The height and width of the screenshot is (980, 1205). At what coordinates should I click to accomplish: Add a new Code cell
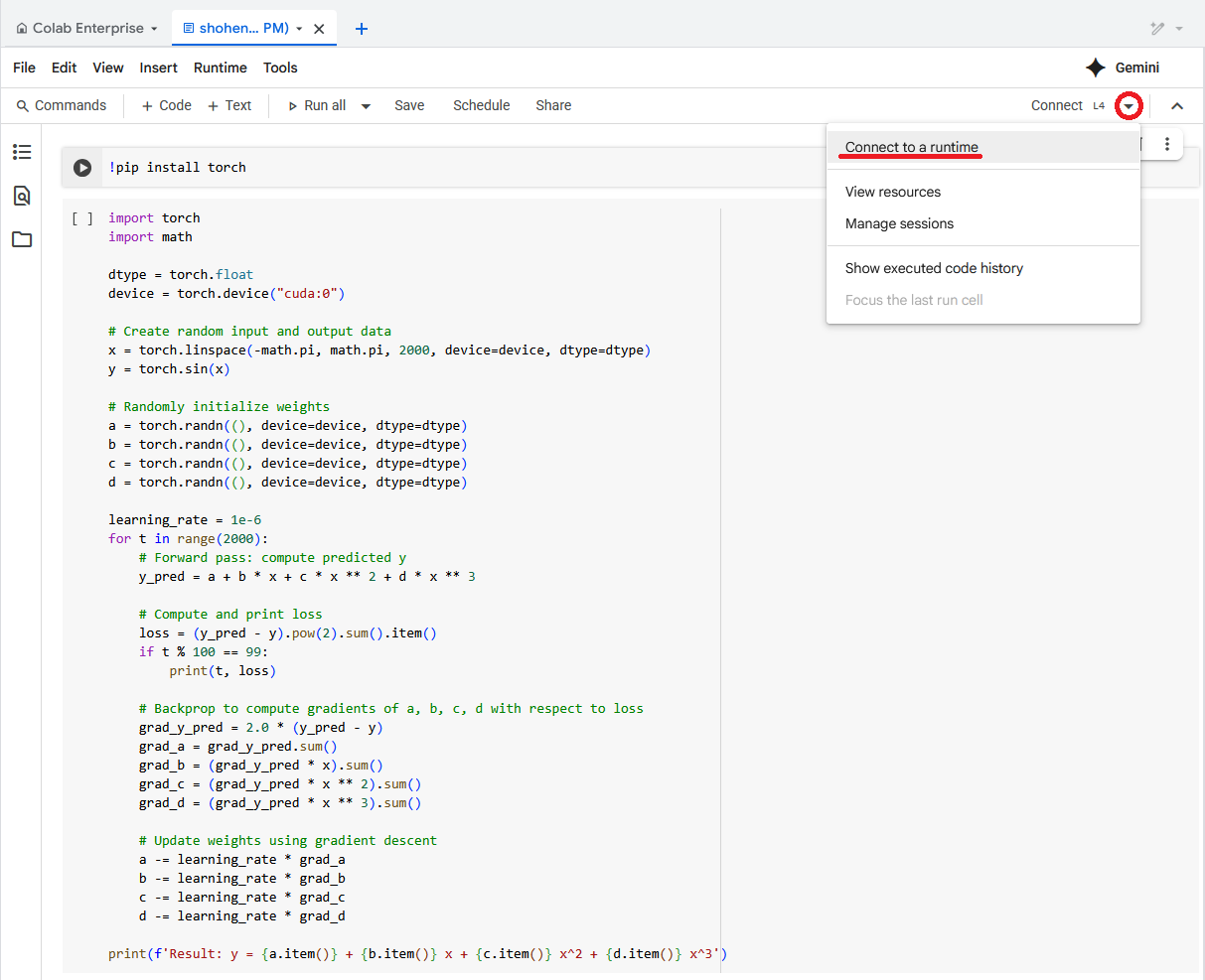pyautogui.click(x=166, y=105)
